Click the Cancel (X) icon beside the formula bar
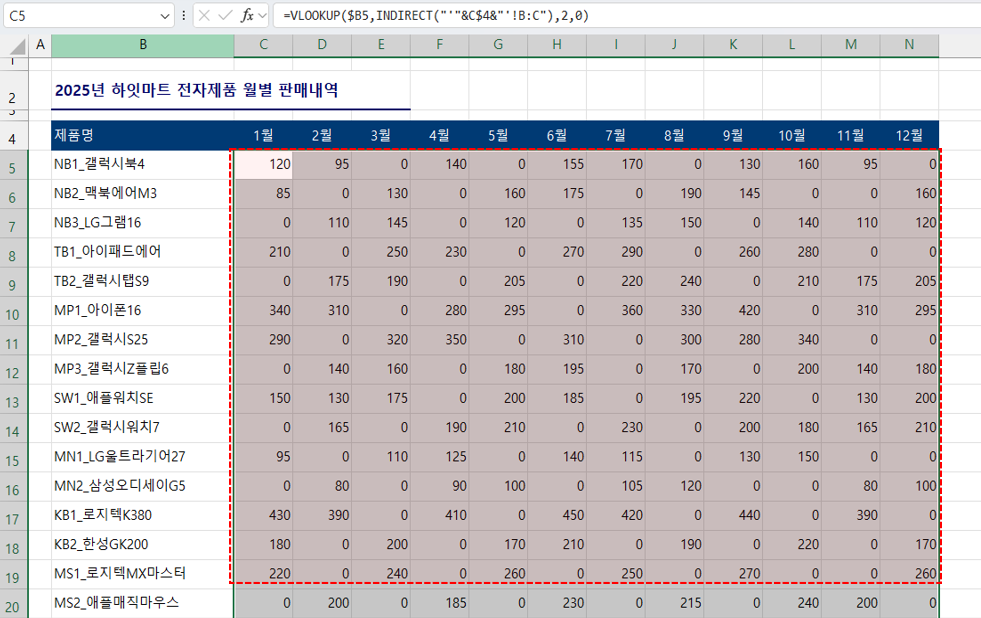The height and width of the screenshot is (618, 981). pyautogui.click(x=206, y=14)
